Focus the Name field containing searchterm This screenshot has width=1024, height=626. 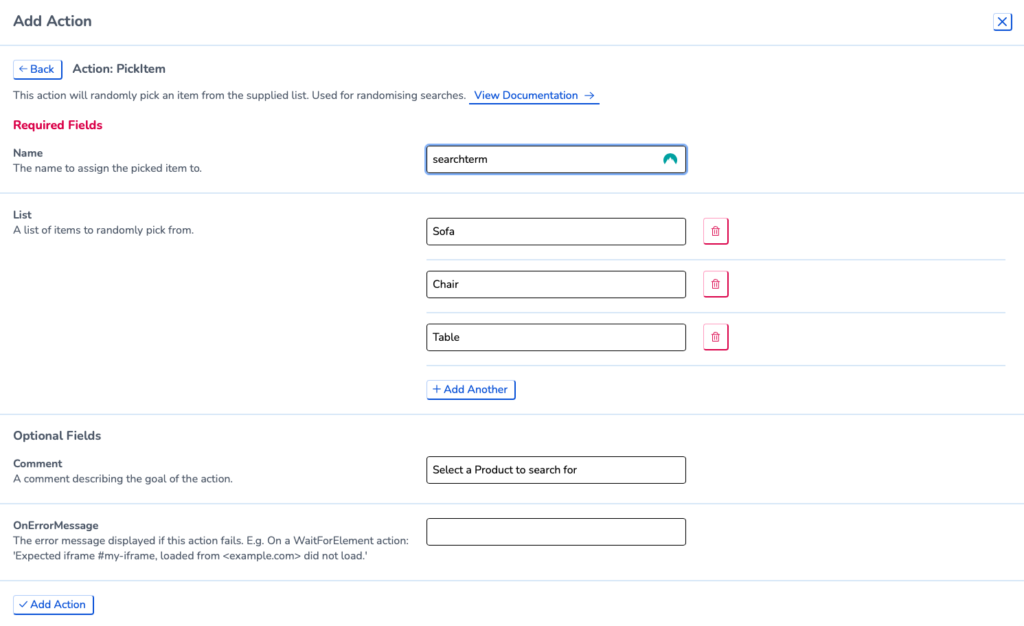556,159
